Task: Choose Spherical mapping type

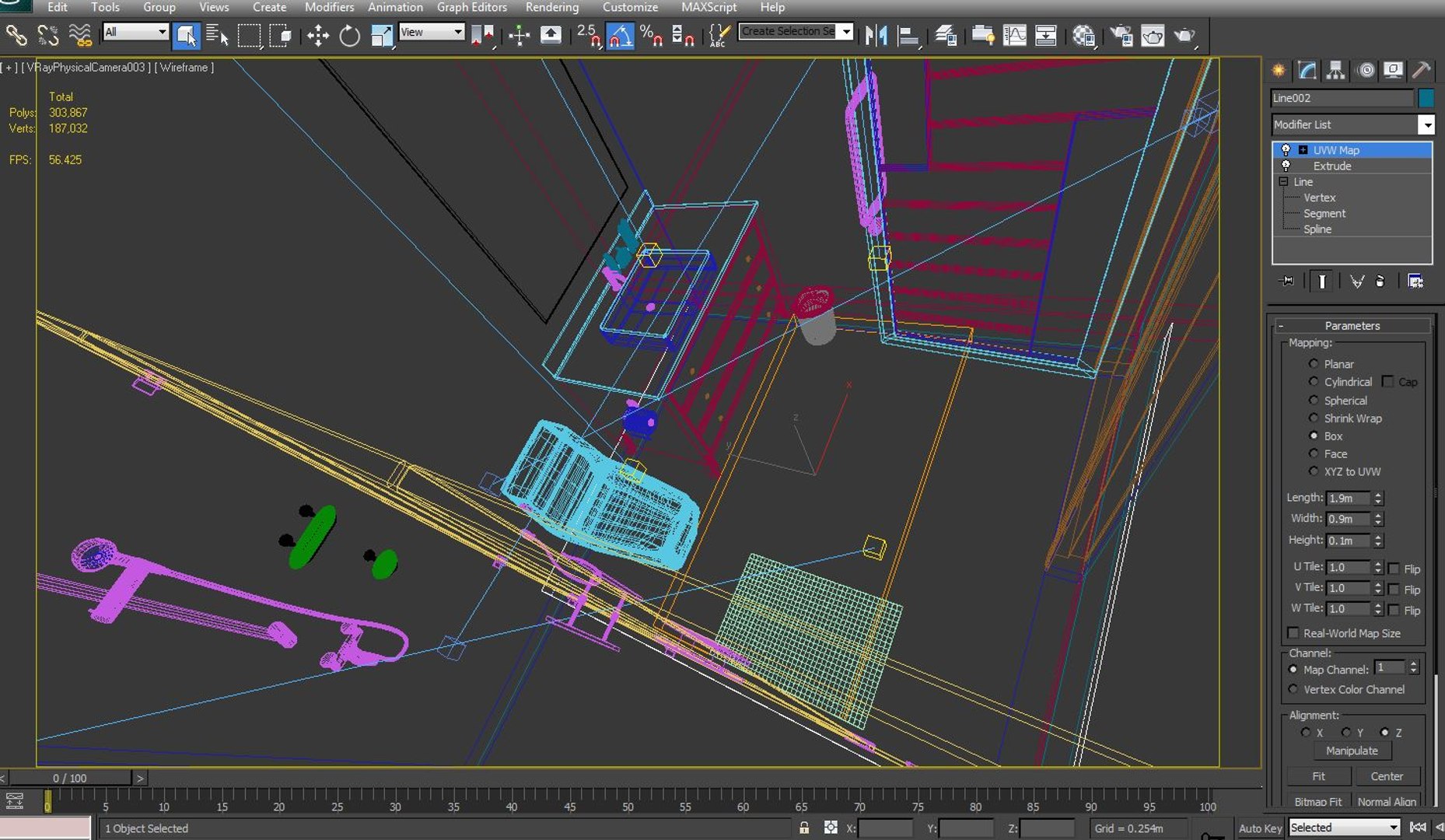Action: (x=1314, y=400)
